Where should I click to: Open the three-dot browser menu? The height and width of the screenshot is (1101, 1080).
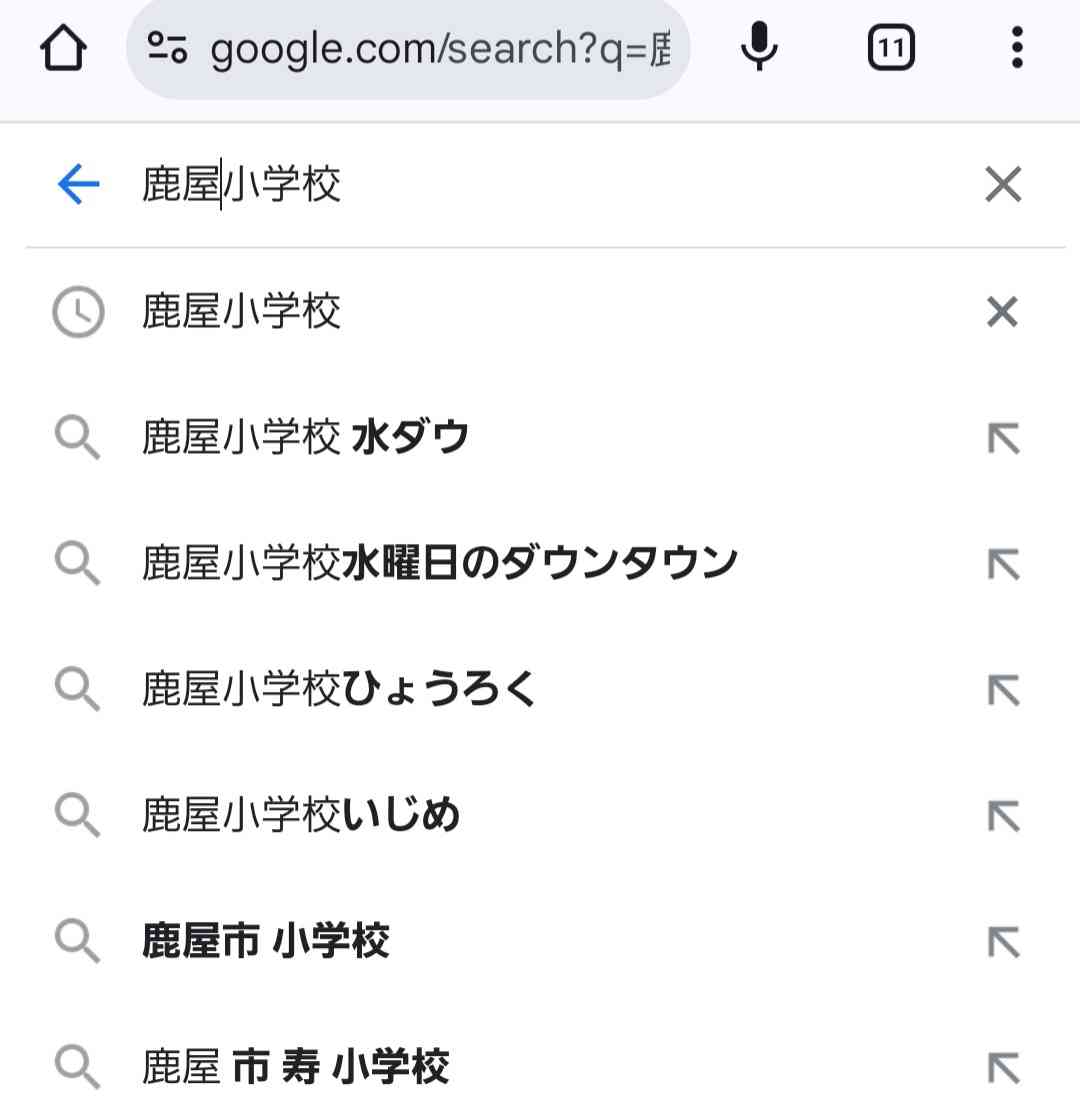click(1017, 48)
